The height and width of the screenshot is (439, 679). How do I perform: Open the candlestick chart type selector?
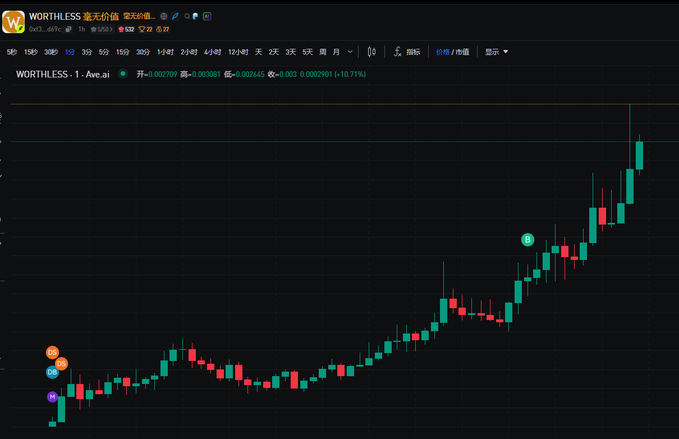click(x=372, y=52)
